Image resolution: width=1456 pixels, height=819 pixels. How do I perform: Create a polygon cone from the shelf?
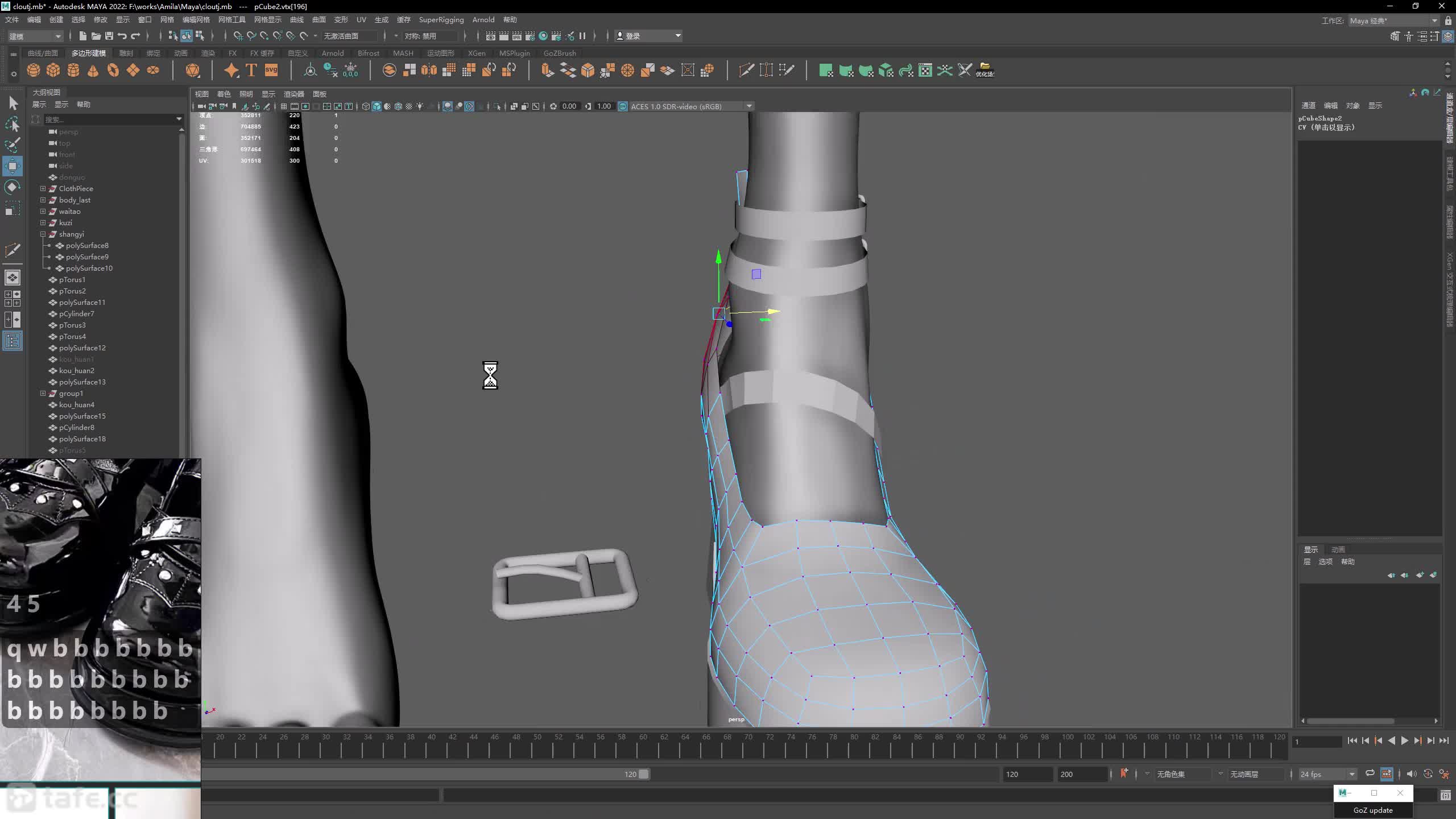(x=93, y=70)
